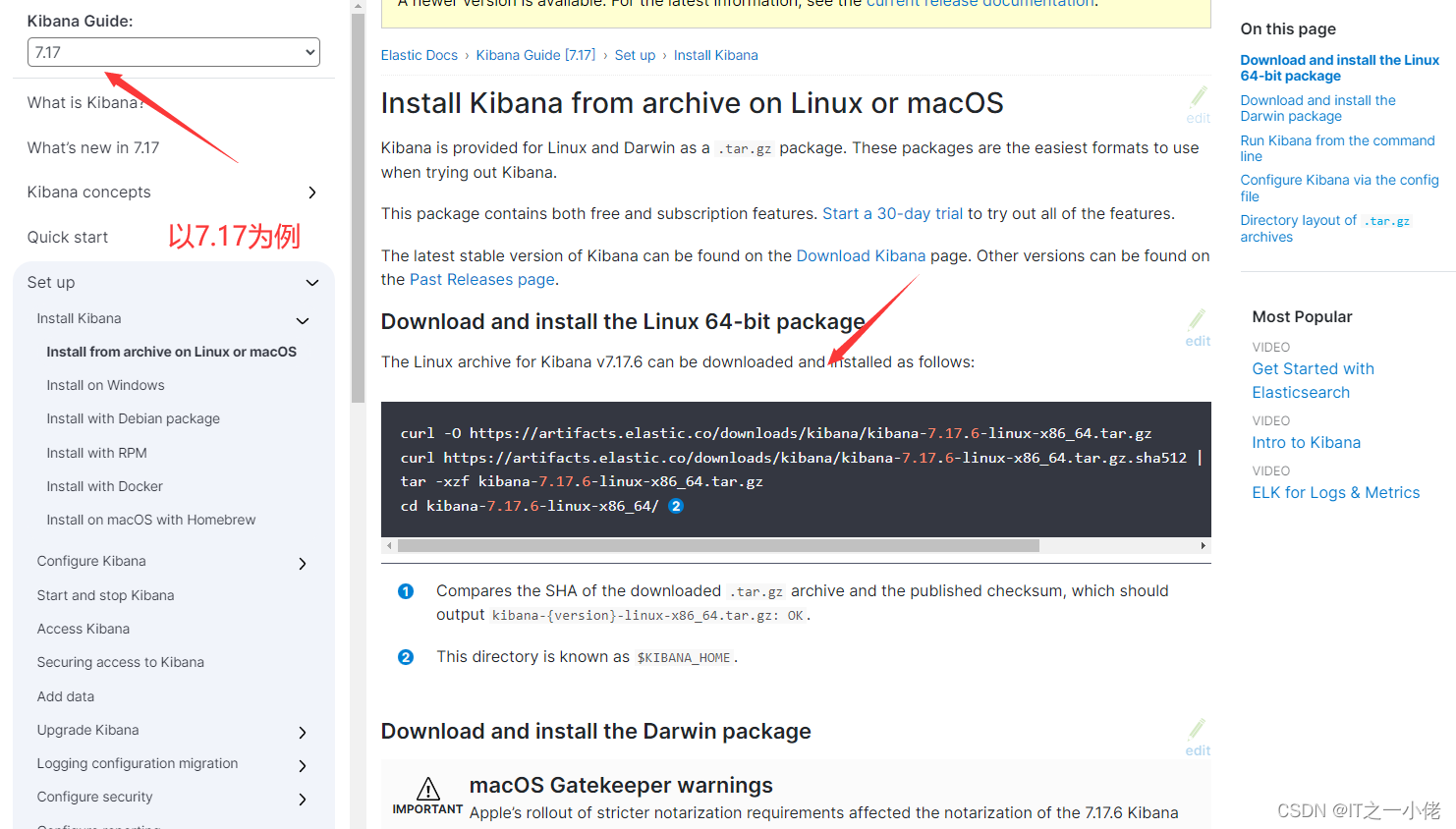The width and height of the screenshot is (1456, 829).
Task: Jump to Download and install the Linux 64-bit package
Action: pos(1339,68)
